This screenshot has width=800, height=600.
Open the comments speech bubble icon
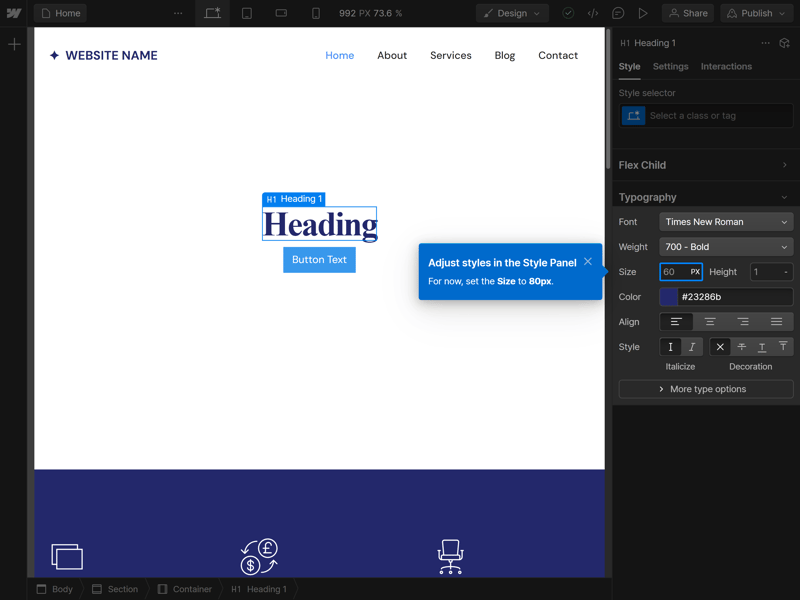click(x=618, y=13)
